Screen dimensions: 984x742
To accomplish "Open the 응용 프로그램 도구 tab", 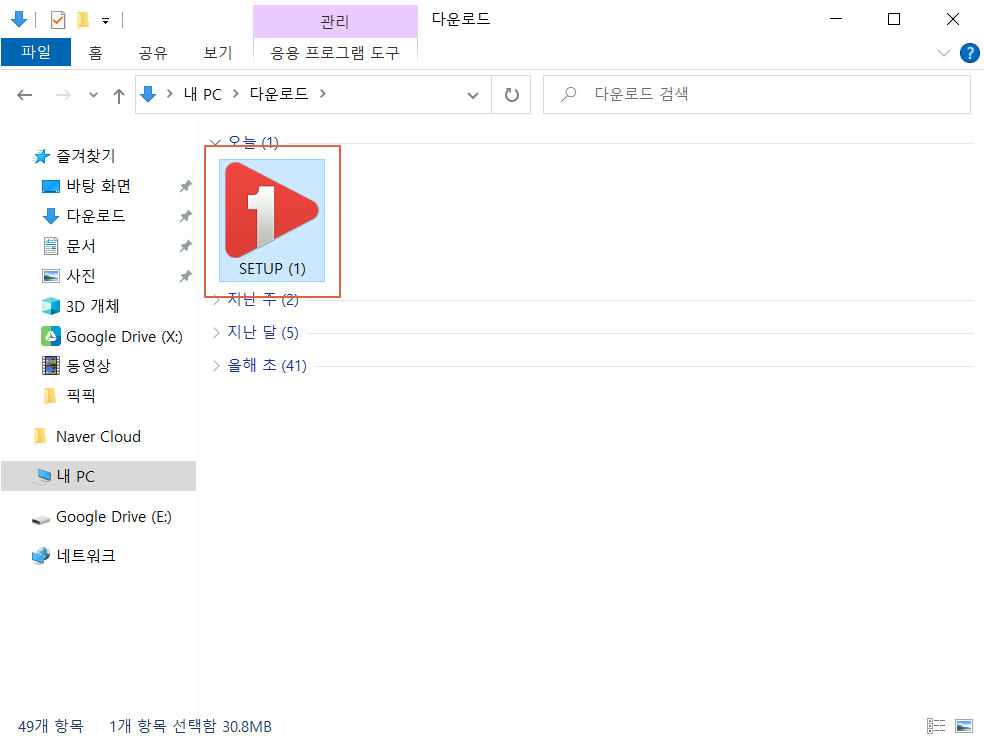I will [335, 53].
